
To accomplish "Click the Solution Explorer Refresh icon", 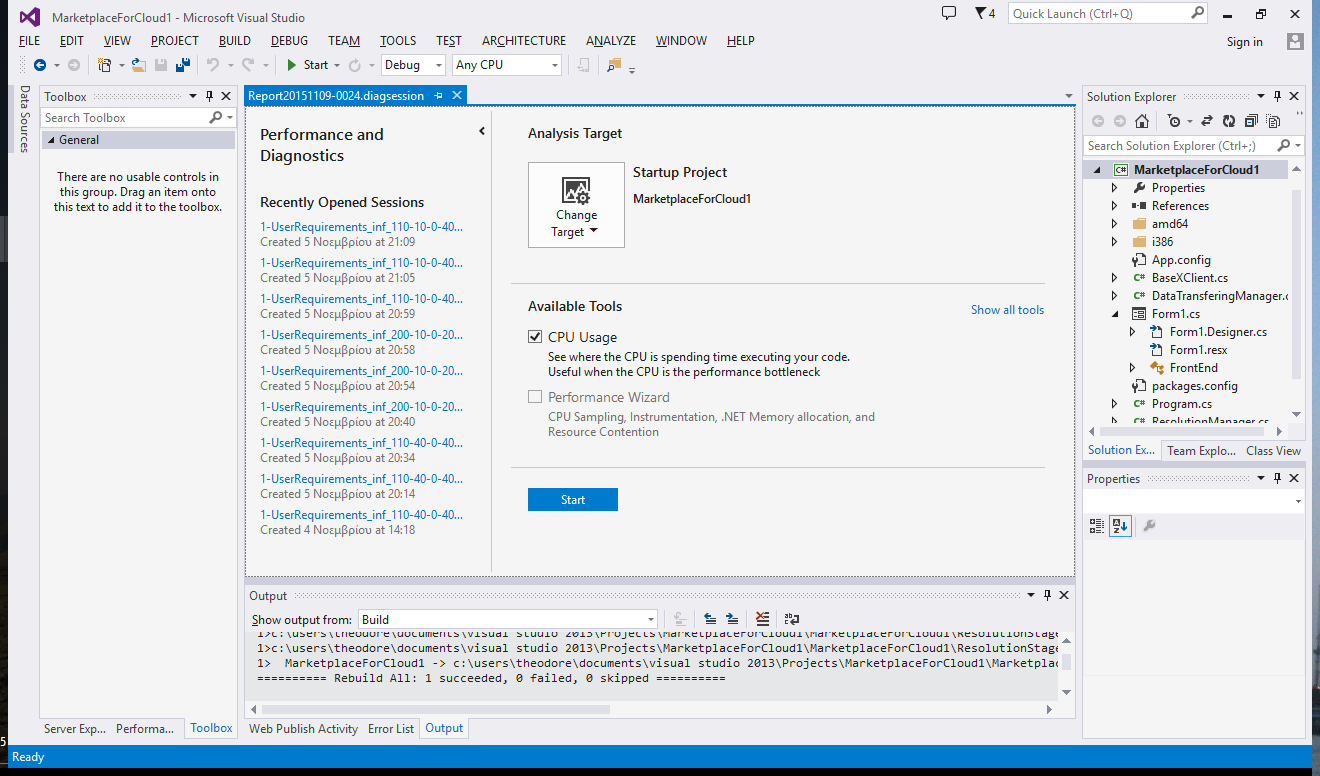I will click(1228, 121).
